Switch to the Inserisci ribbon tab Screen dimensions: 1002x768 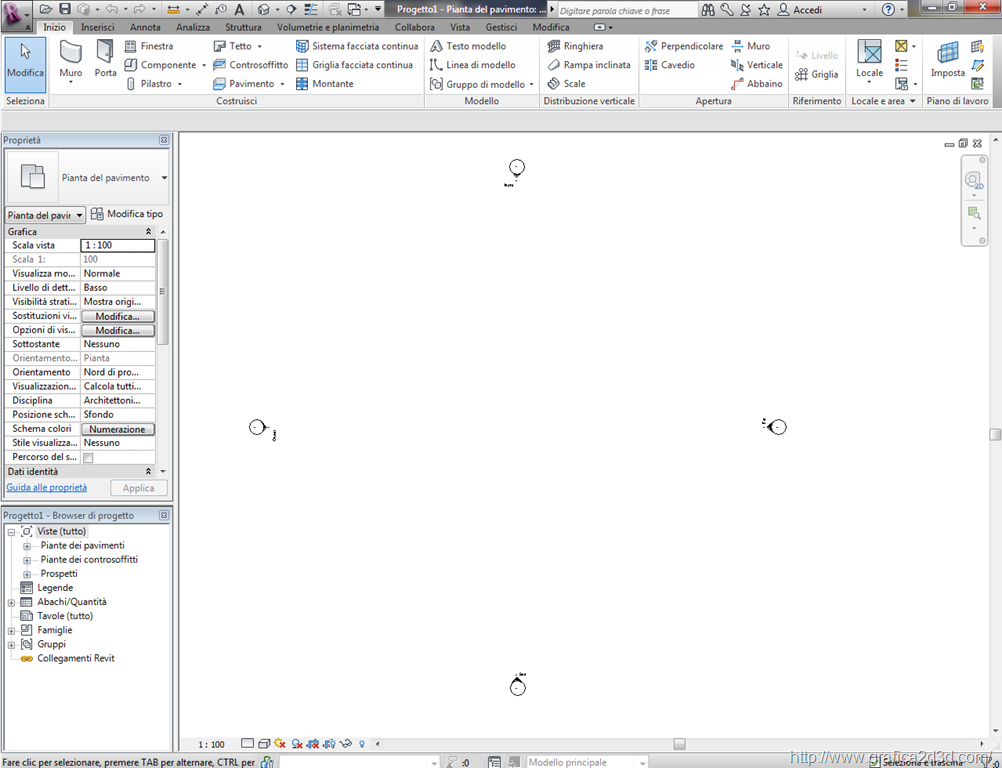[97, 27]
